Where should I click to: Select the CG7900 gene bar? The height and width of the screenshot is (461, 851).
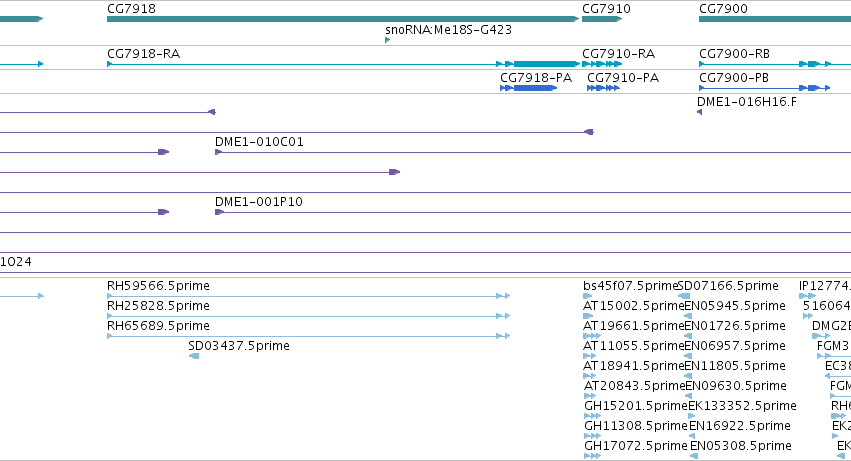coord(775,19)
